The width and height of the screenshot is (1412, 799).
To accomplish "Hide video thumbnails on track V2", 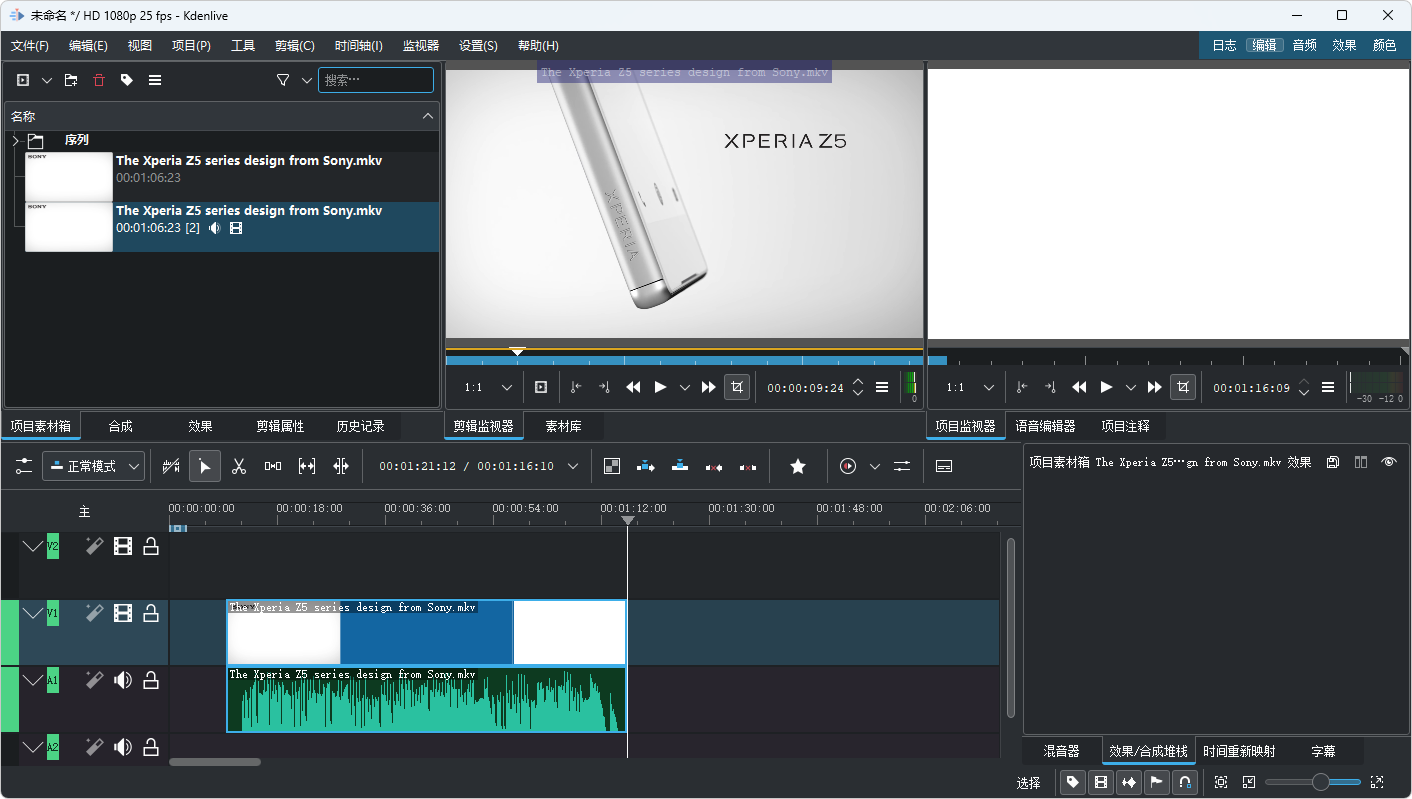I will [122, 546].
